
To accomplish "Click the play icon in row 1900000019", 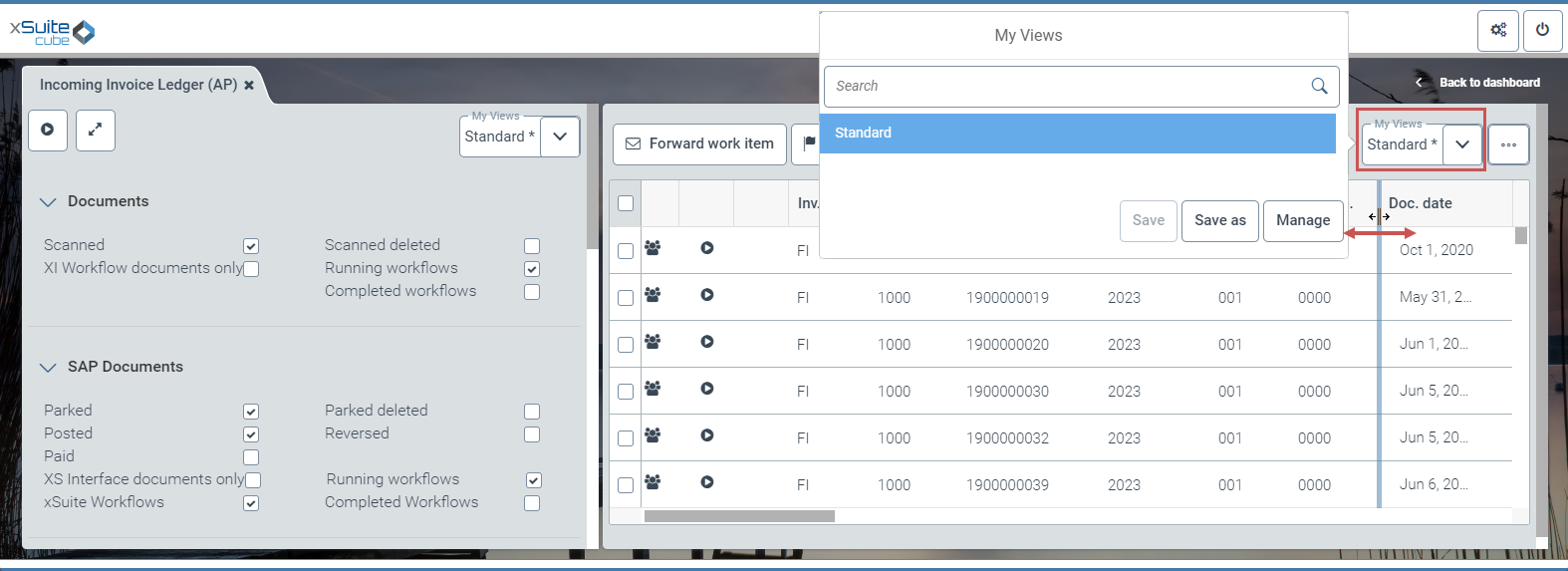I will [706, 295].
